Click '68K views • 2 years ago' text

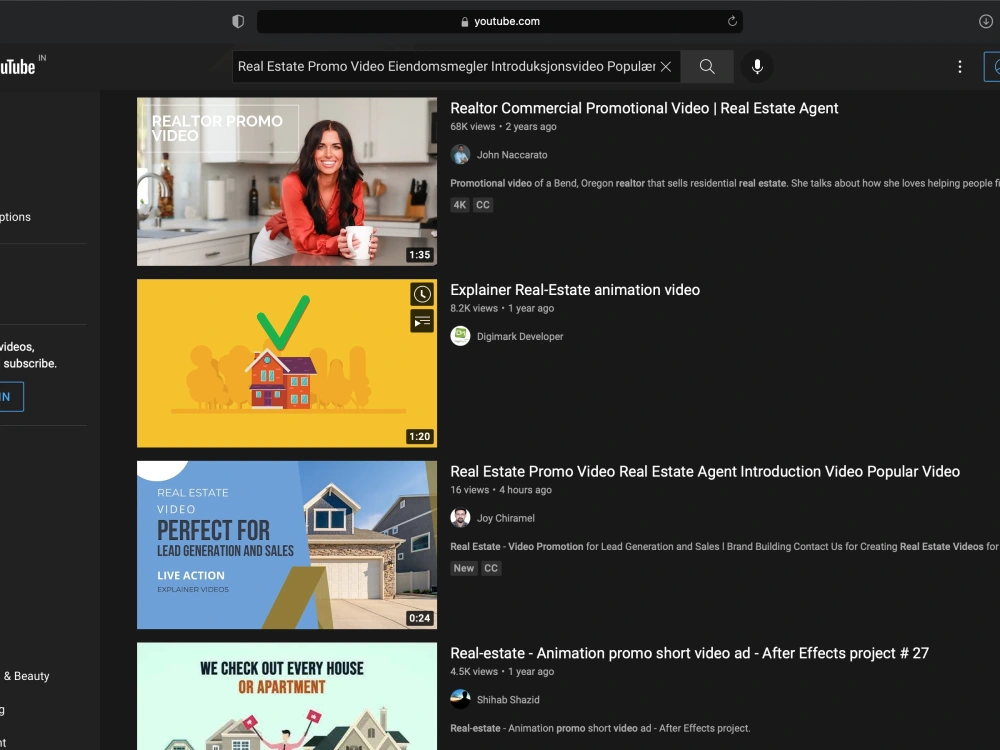click(503, 127)
